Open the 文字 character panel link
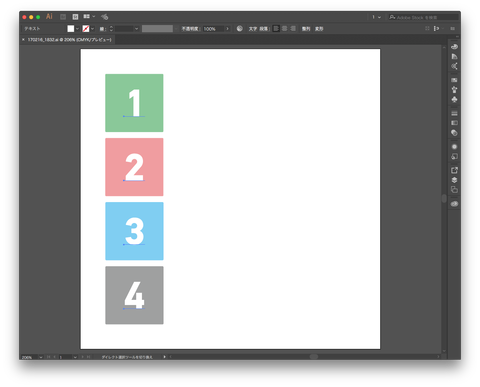Screen dimensions: 480x387 tap(253, 29)
